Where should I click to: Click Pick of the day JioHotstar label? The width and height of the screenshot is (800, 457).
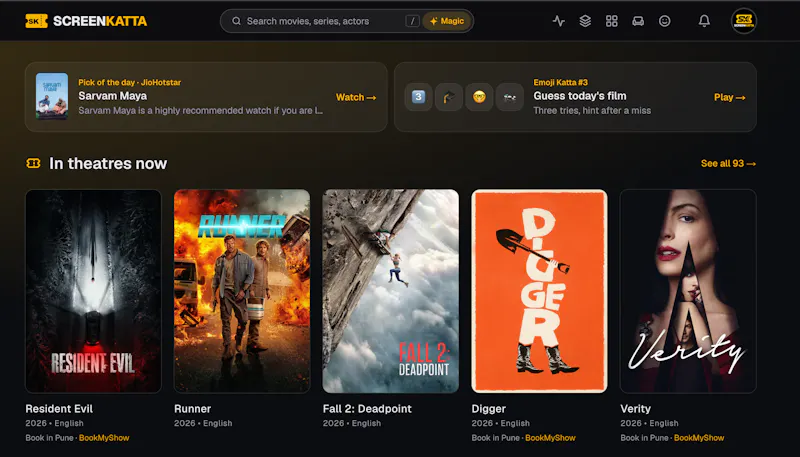tap(130, 82)
